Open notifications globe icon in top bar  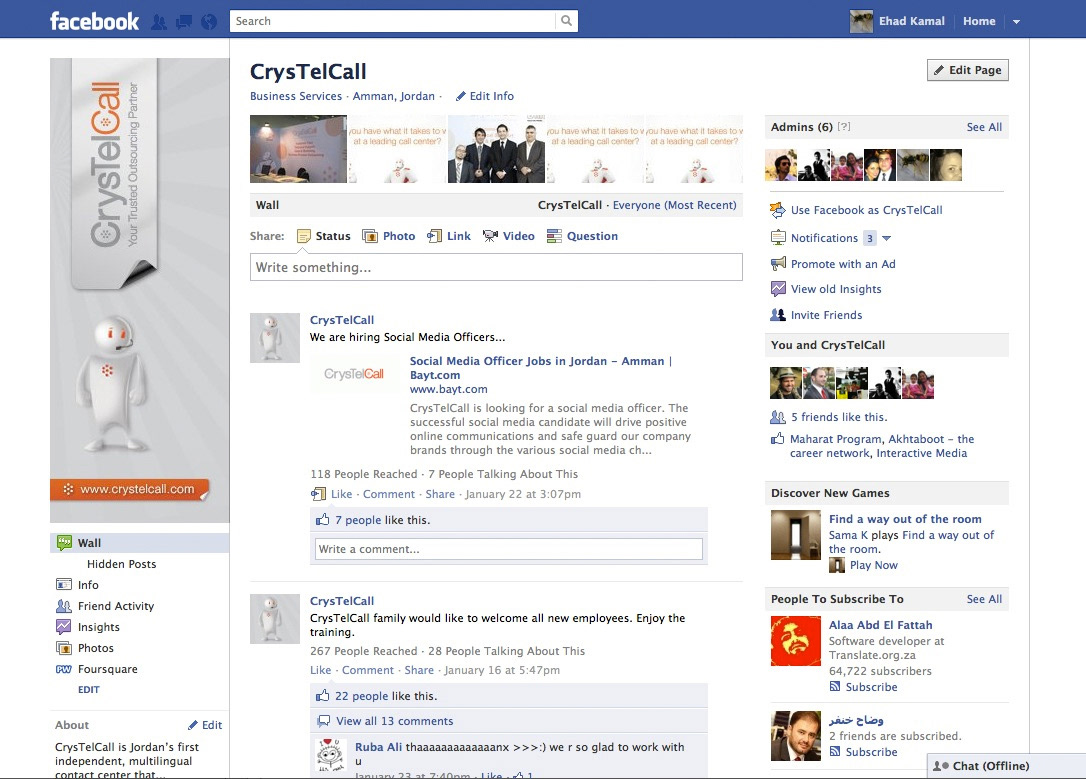pyautogui.click(x=209, y=21)
